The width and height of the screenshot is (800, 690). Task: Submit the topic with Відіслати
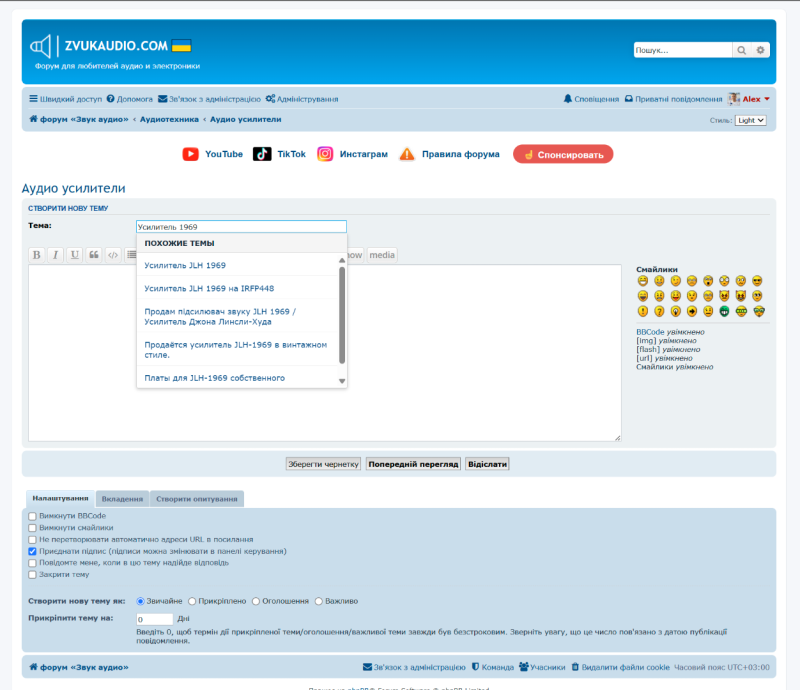click(x=487, y=464)
